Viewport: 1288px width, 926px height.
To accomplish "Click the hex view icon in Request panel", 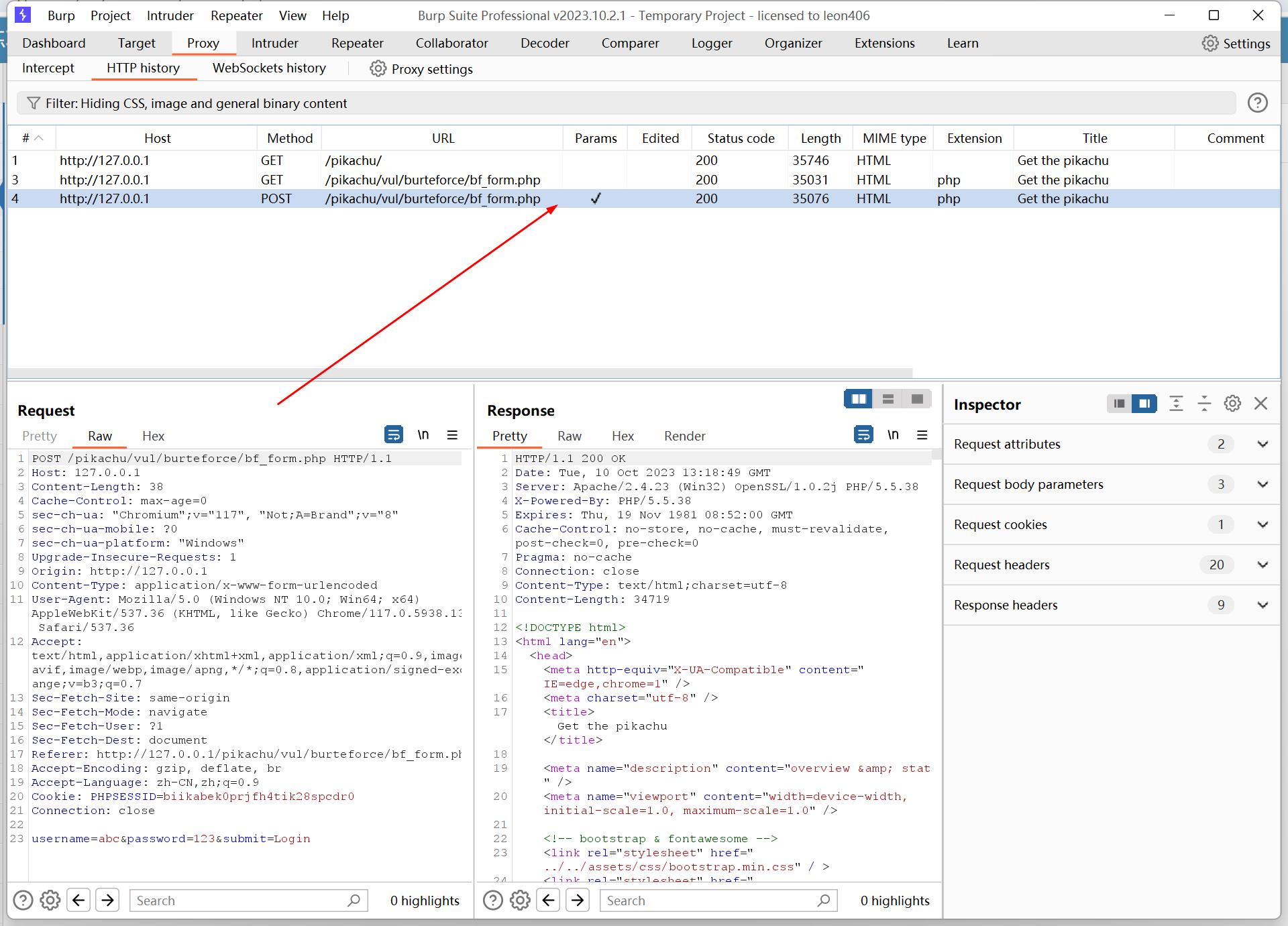I will coord(153,436).
